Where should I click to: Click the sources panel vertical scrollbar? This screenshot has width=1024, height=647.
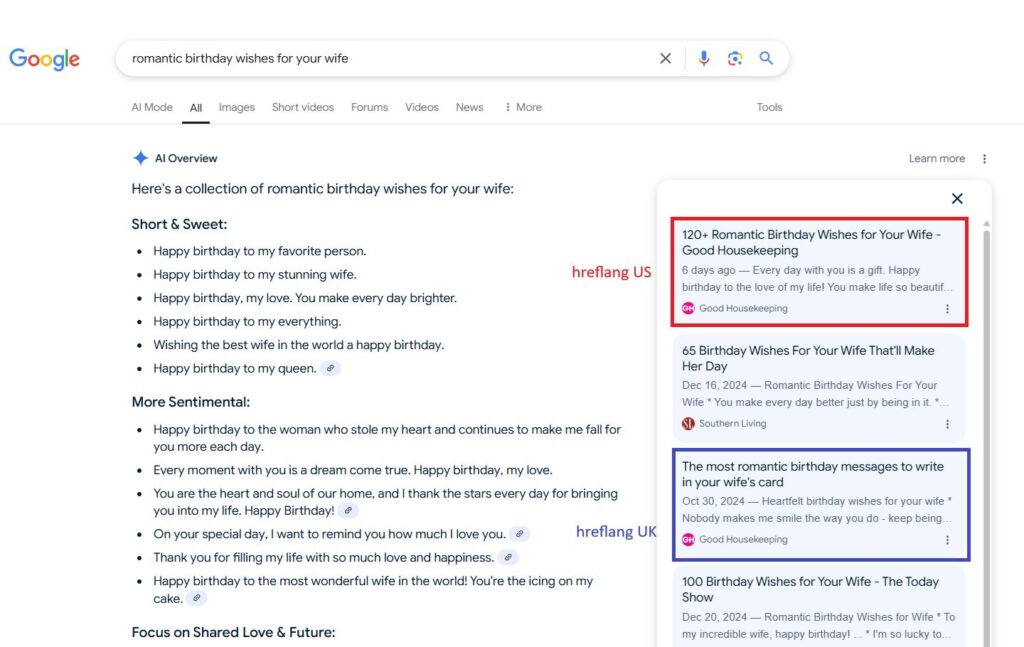pos(986,400)
